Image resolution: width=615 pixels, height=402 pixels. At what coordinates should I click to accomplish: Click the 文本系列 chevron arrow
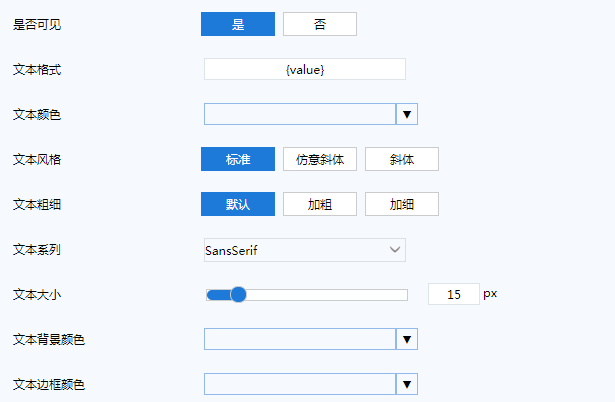click(x=395, y=249)
